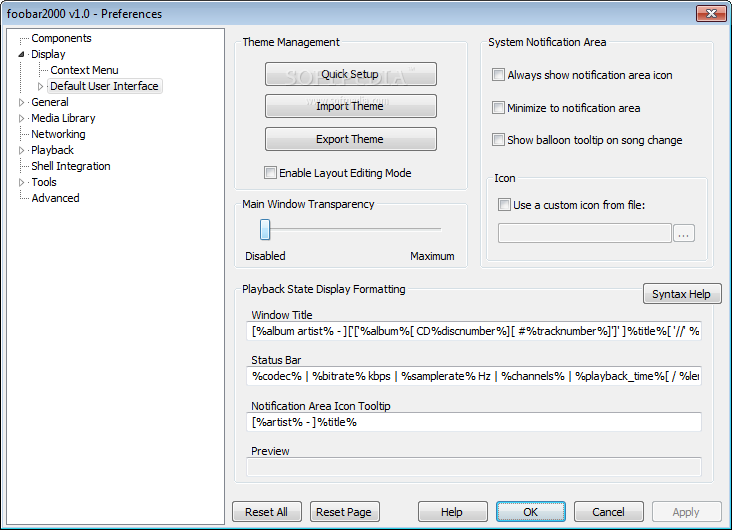Select Default User Interface tree item
Screen dimensions: 732x530
[x=104, y=86]
